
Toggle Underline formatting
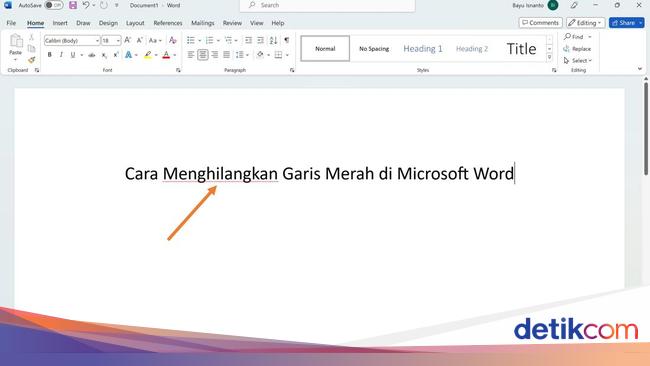[73, 55]
